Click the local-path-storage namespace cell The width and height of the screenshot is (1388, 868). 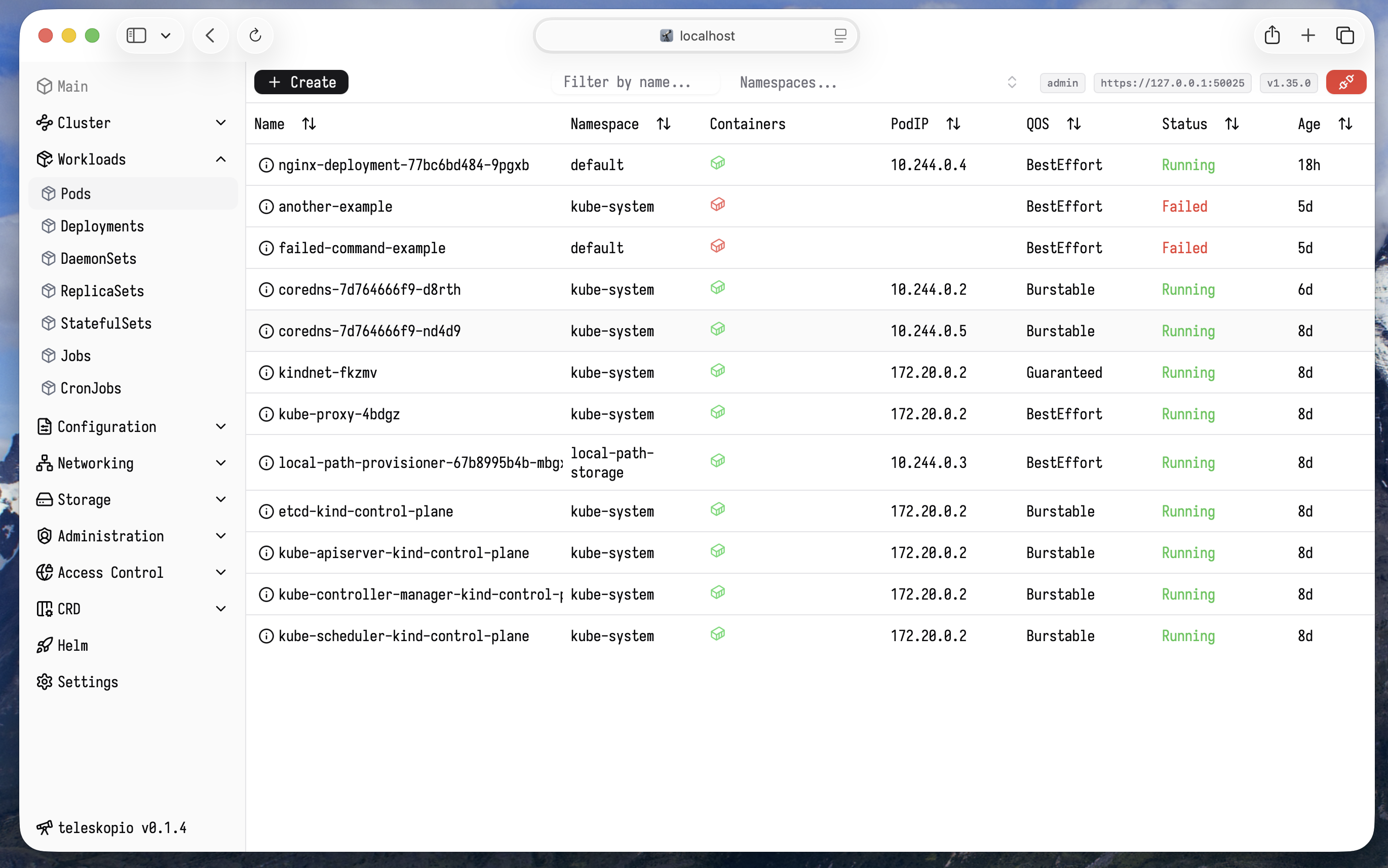612,463
